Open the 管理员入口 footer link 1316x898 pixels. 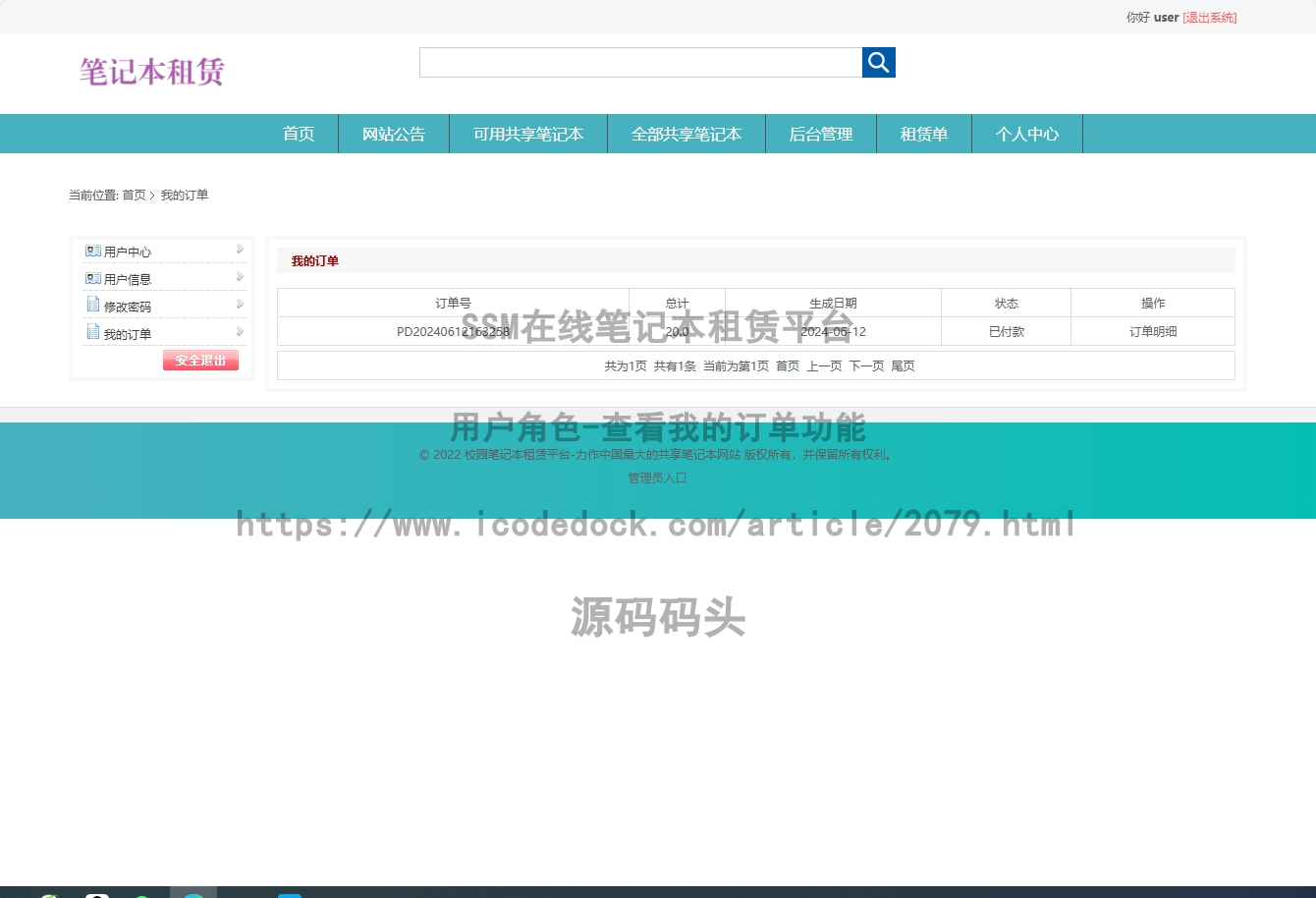click(x=658, y=478)
